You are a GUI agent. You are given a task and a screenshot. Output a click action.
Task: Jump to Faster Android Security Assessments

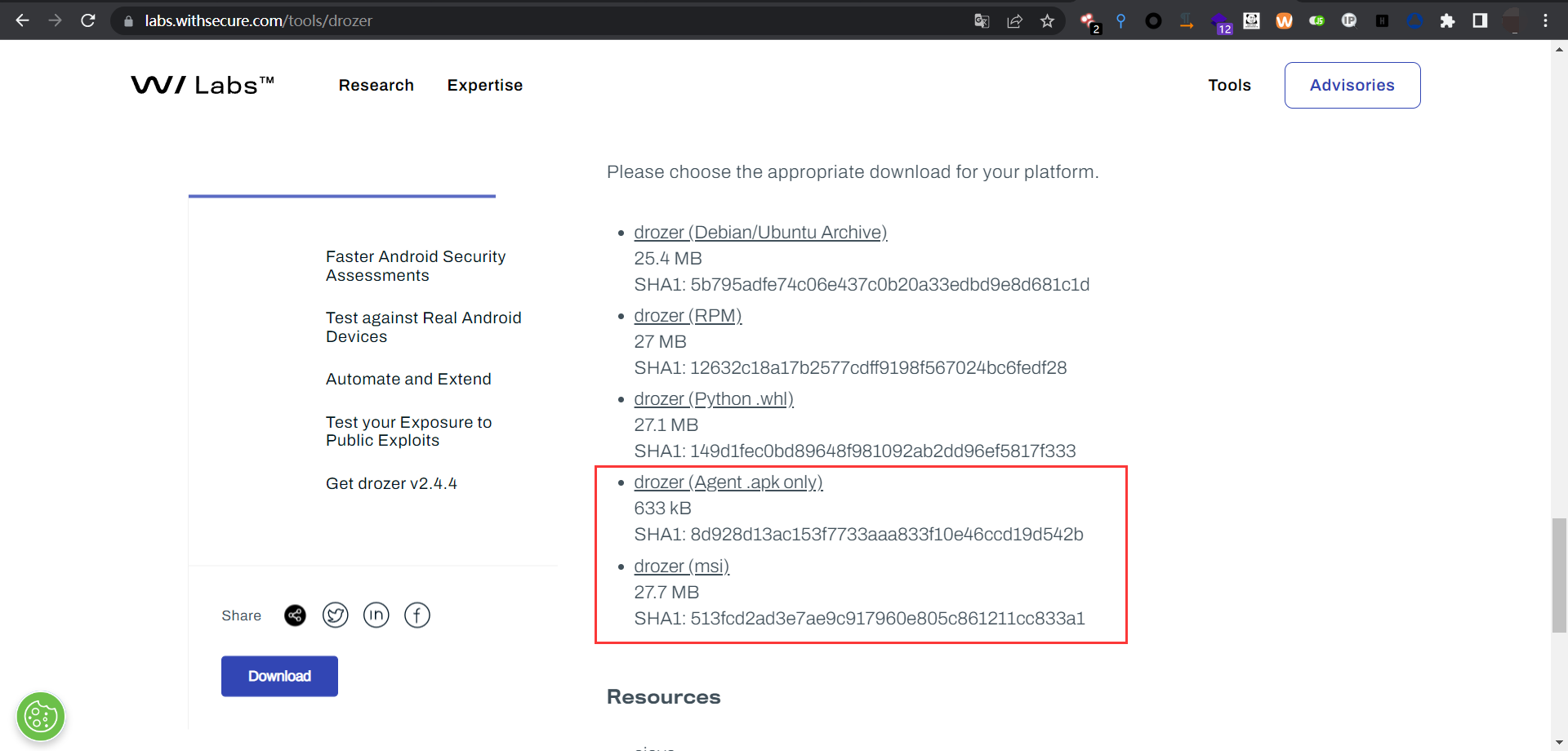point(416,266)
